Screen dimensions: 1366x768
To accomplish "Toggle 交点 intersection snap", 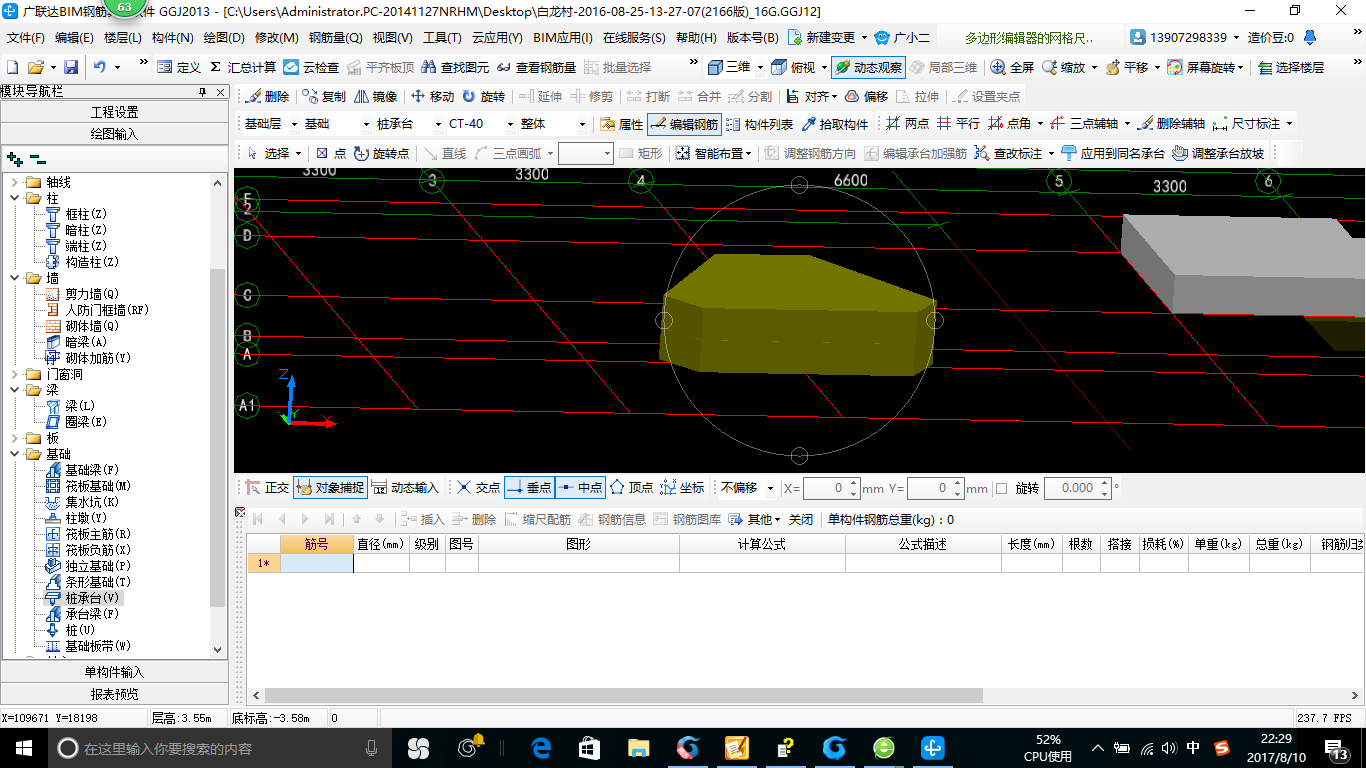I will (x=478, y=488).
